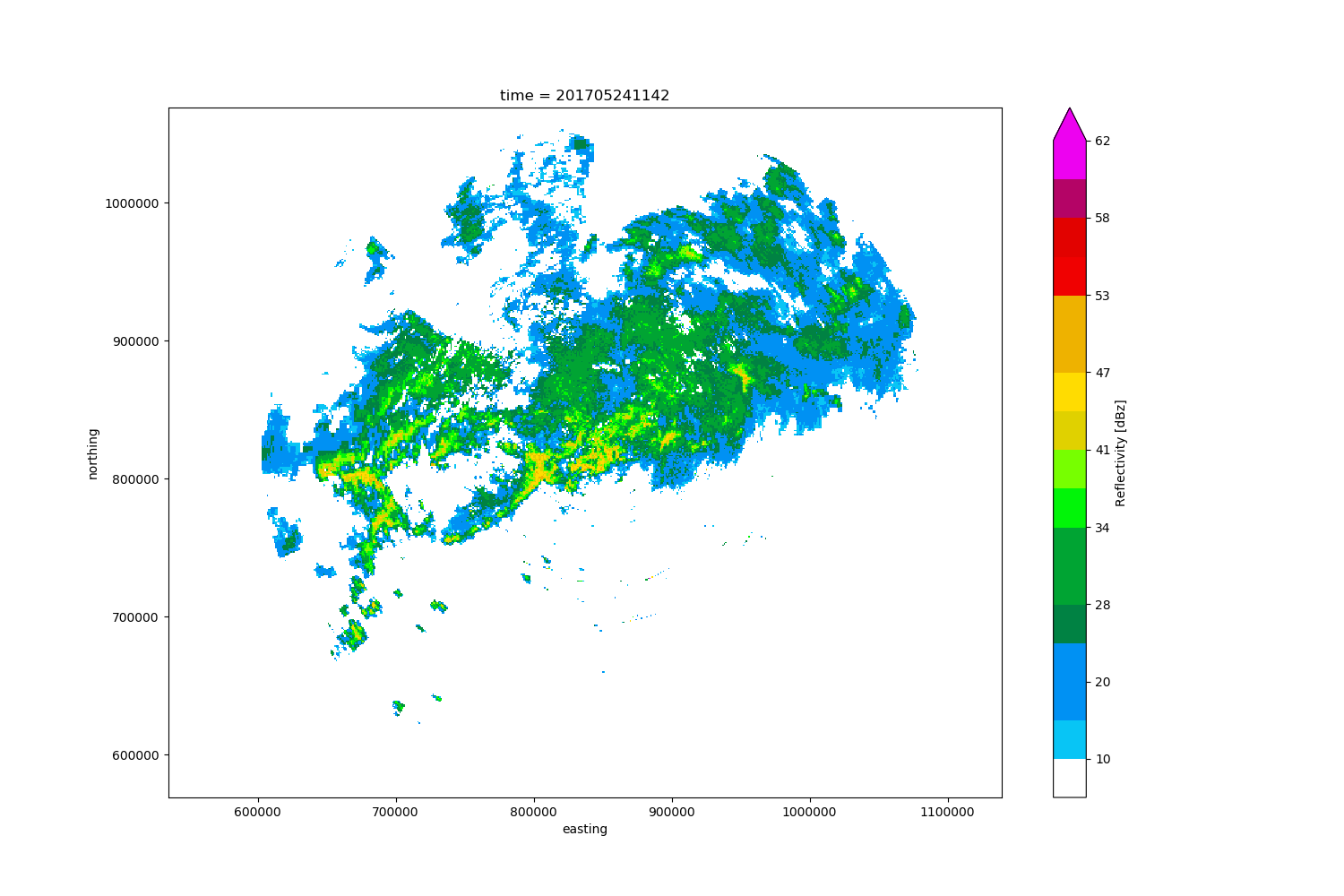The height and width of the screenshot is (896, 1344).
Task: Click the 1000000 easting tick label
Action: (810, 812)
